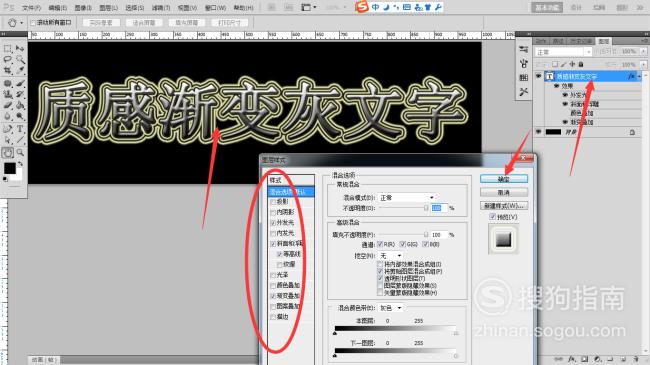Image resolution: width=650 pixels, height=365 pixels.
Task: Toggle the 外发光 outer glow checkbox
Action: pyautogui.click(x=273, y=223)
